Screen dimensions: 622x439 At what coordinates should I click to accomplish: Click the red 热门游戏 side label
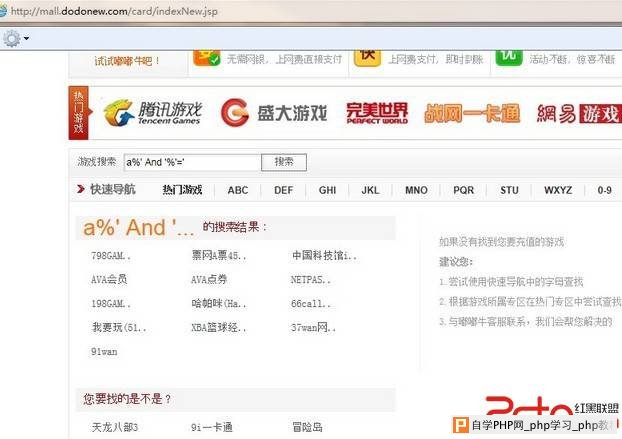pos(79,113)
